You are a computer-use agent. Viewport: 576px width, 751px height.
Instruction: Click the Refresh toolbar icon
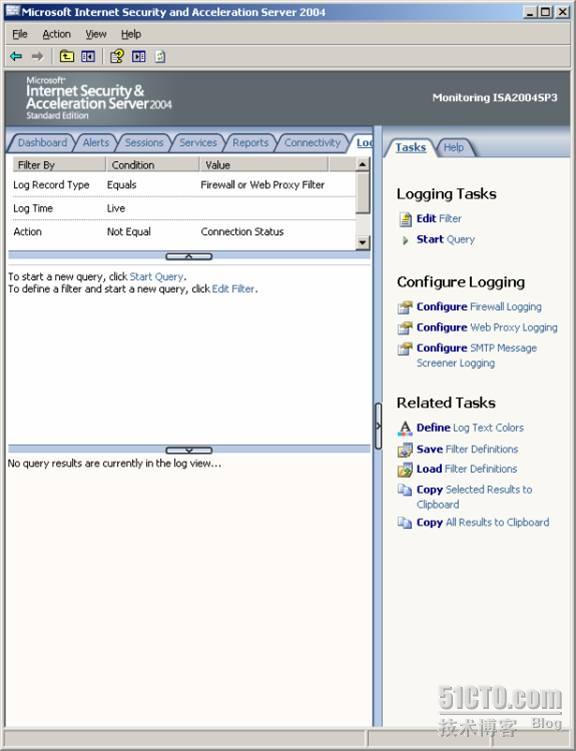coord(160,57)
